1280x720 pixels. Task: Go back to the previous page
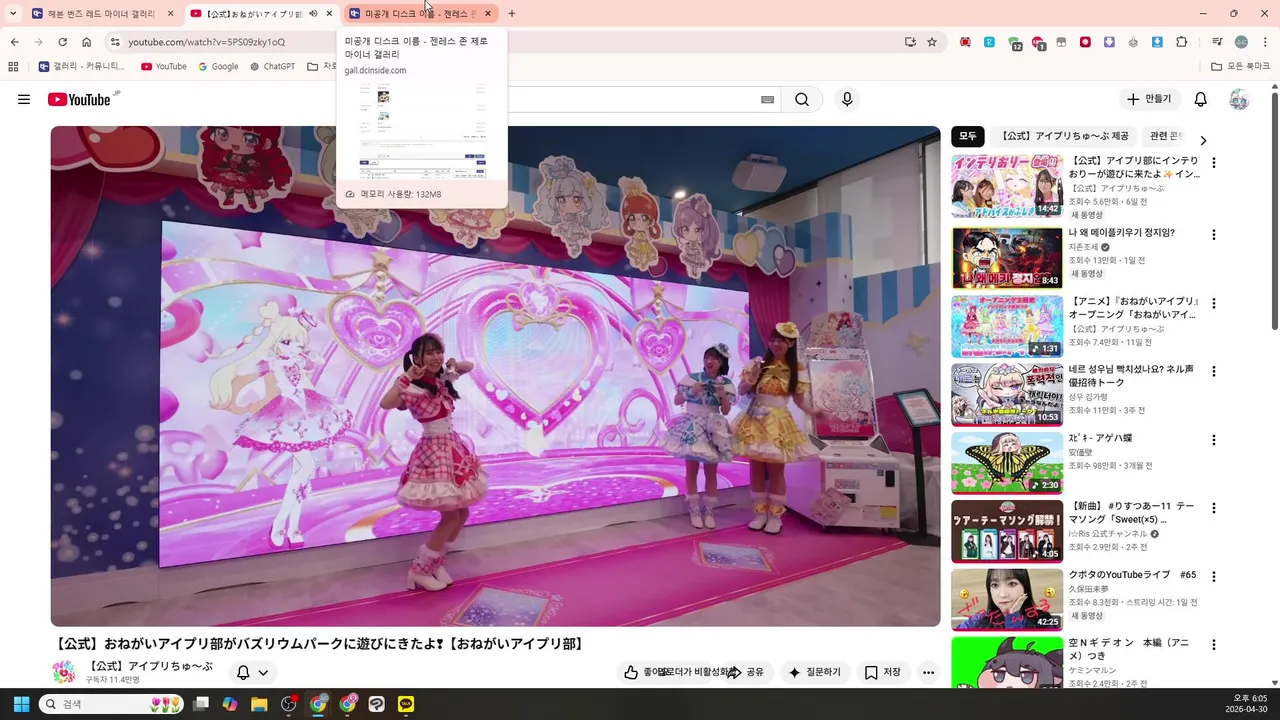click(15, 42)
